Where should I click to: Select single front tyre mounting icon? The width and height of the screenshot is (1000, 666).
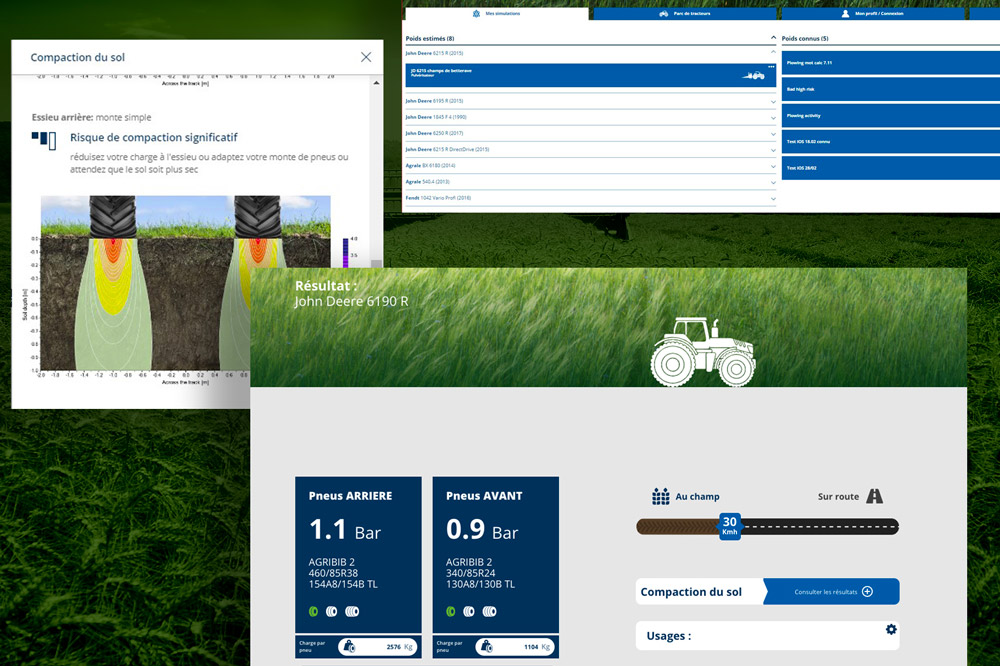450,611
